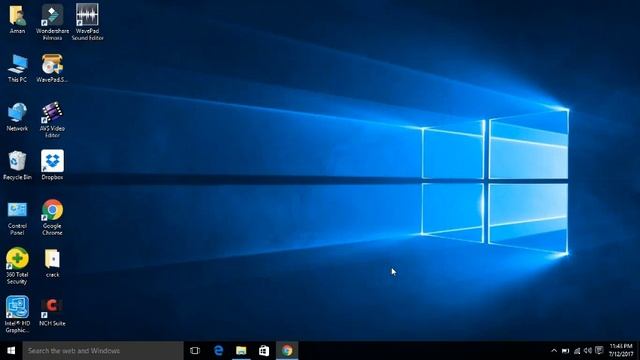Viewport: 640px width, 360px height.
Task: Launch Microsoft Edge from the taskbar
Action: pyautogui.click(x=218, y=351)
